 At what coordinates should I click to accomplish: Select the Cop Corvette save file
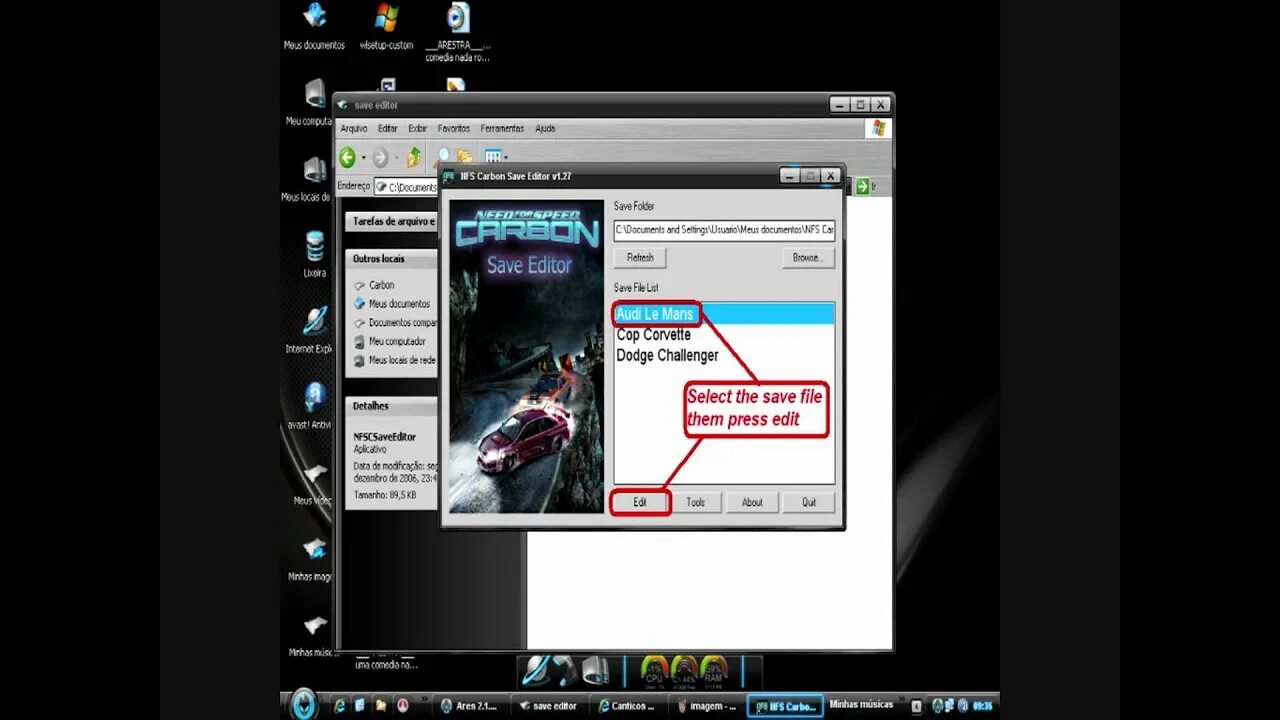[x=724, y=335]
